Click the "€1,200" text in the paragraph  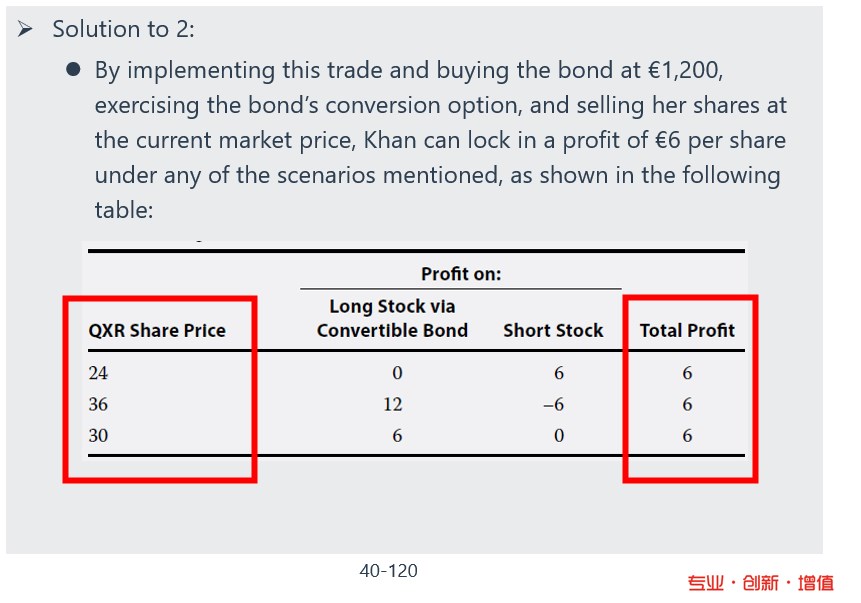pos(683,70)
